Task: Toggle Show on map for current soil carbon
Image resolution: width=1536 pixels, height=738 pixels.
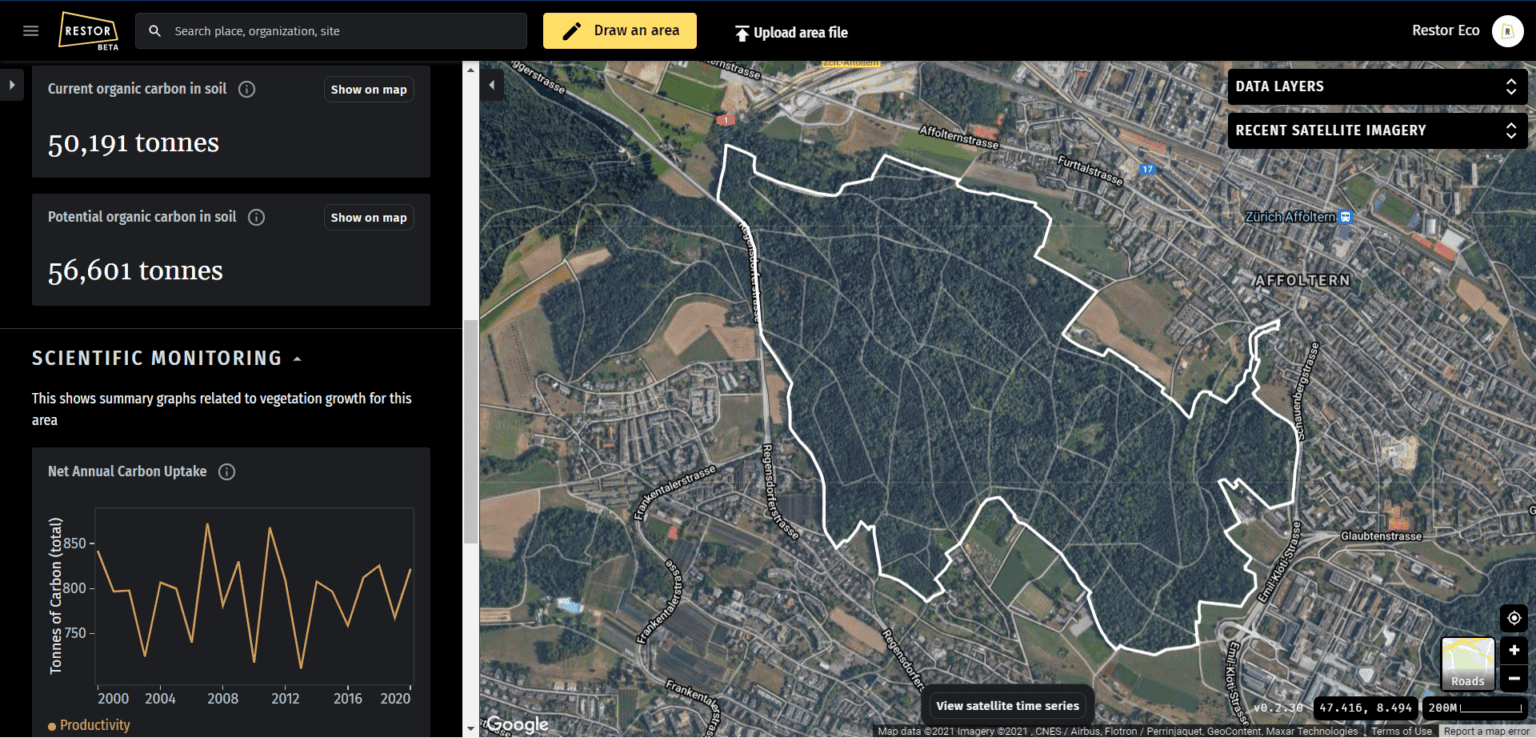Action: click(x=368, y=89)
